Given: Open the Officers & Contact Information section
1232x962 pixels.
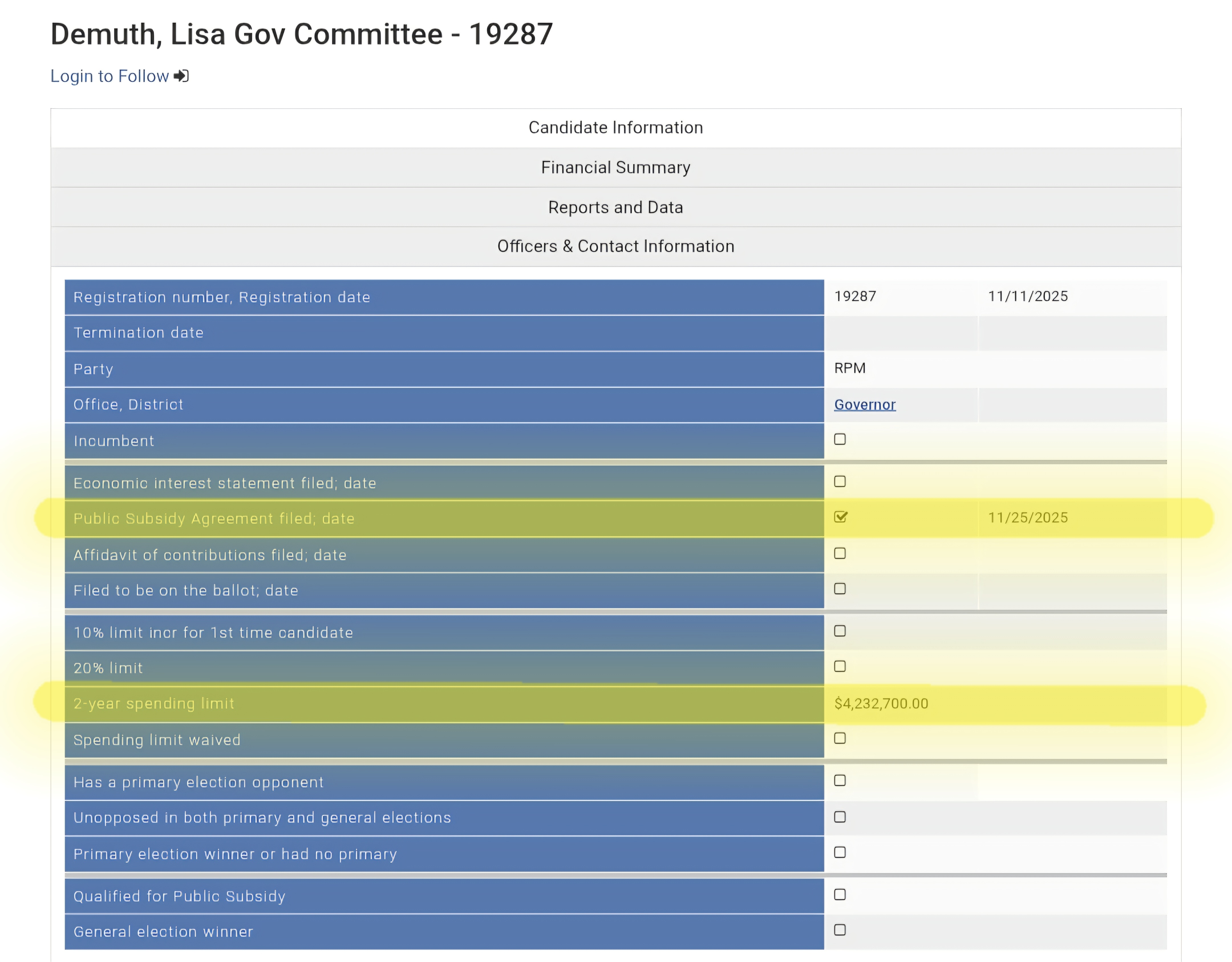Looking at the screenshot, I should [615, 246].
